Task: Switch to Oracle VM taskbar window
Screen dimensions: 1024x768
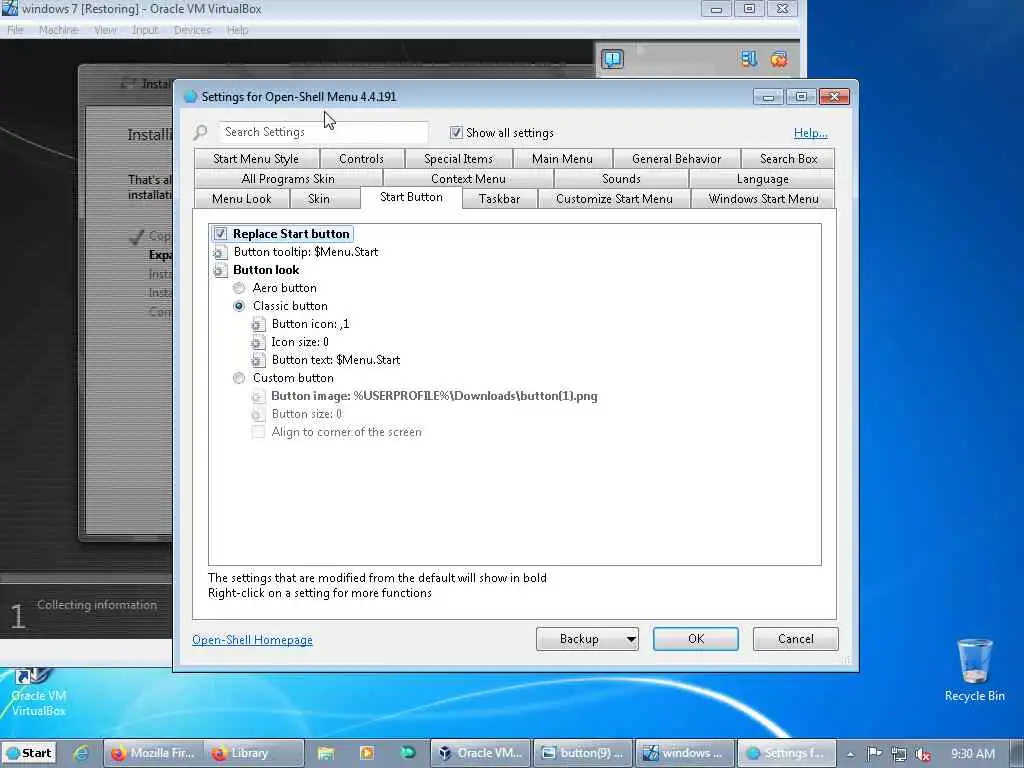Action: tap(481, 753)
